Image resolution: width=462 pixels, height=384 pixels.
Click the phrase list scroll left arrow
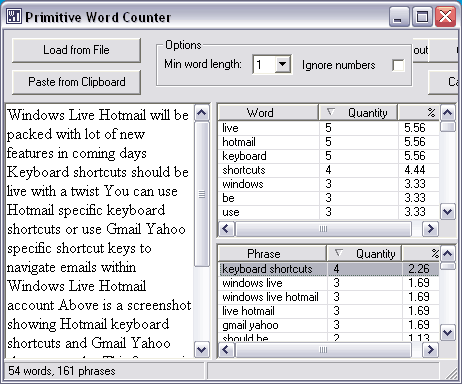click(226, 350)
